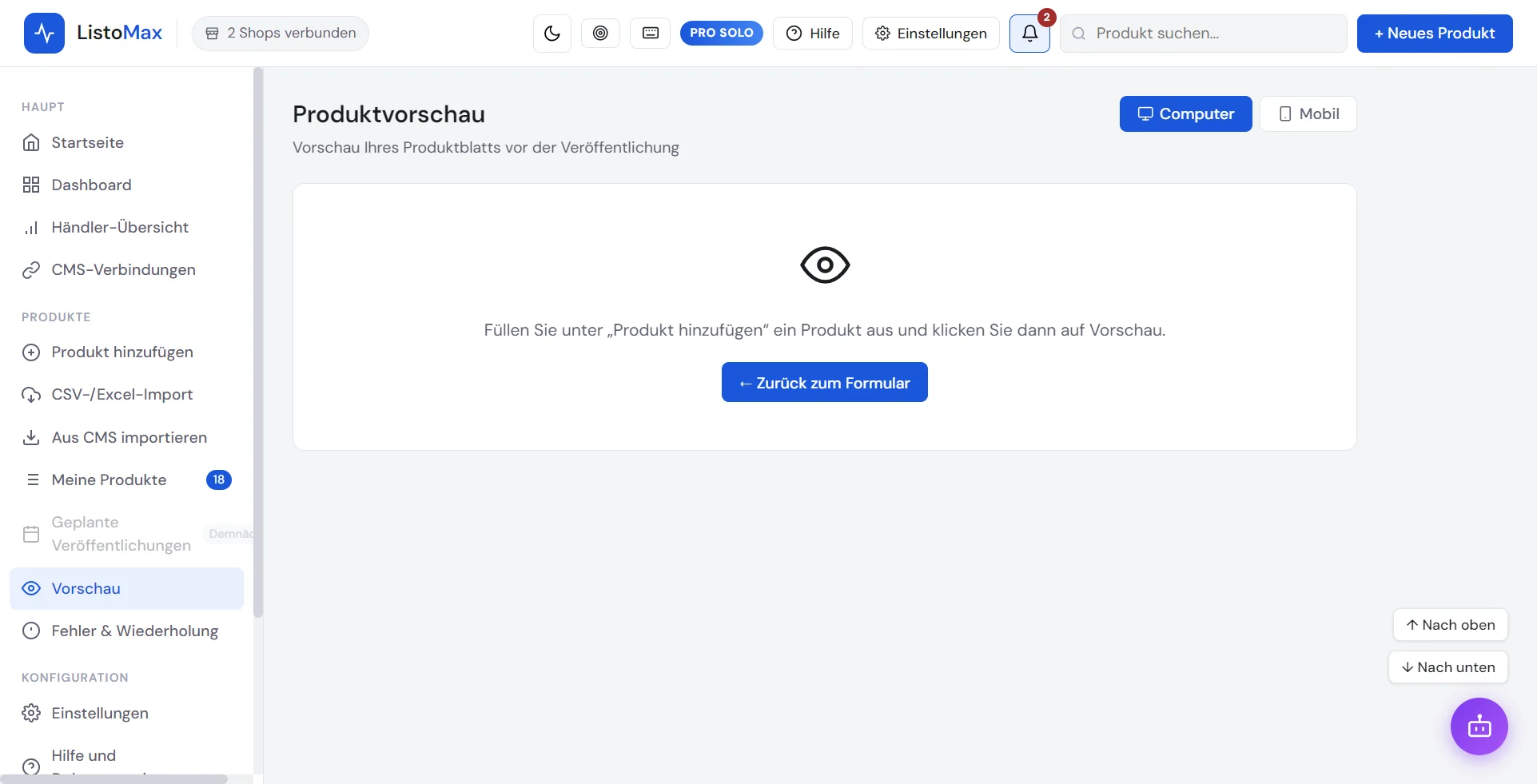The width and height of the screenshot is (1537, 784).
Task: Open CMS-Verbindungen in sidebar
Action: pos(126,269)
